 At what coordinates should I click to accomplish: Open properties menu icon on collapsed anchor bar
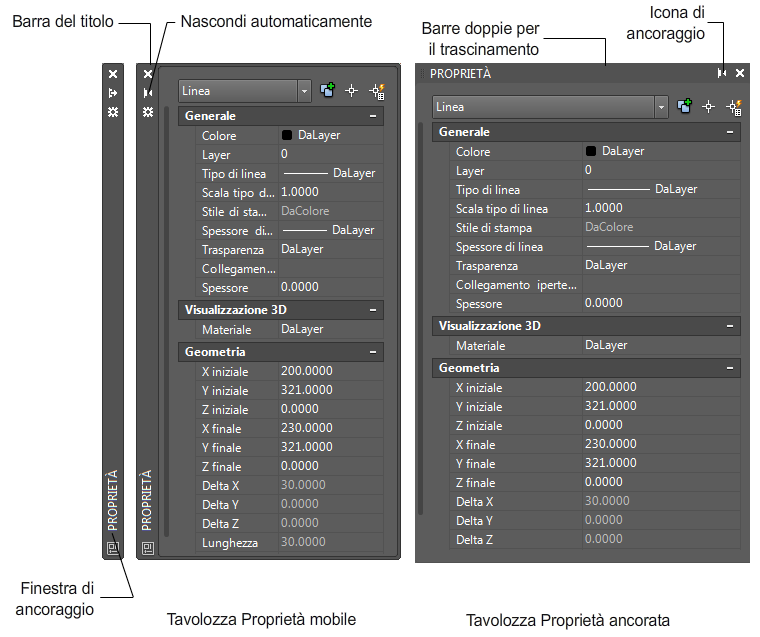click(x=113, y=112)
